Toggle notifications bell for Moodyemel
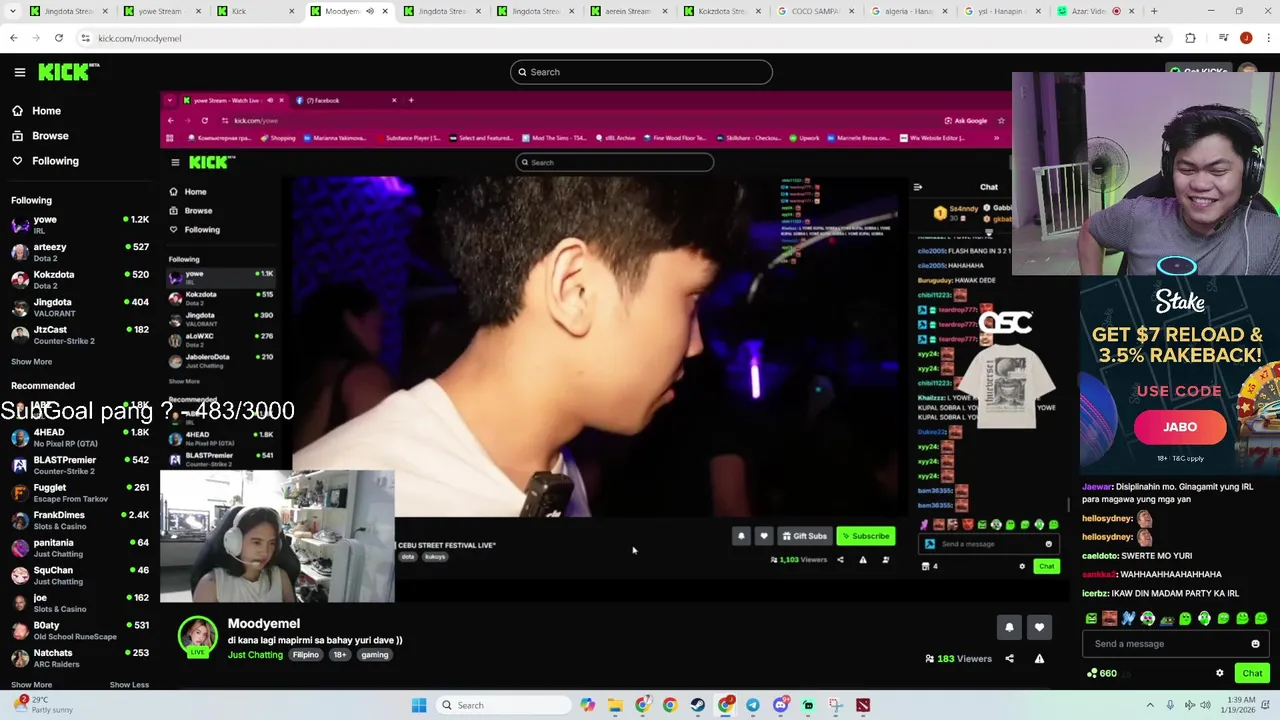The height and width of the screenshot is (720, 1280). 1009,627
